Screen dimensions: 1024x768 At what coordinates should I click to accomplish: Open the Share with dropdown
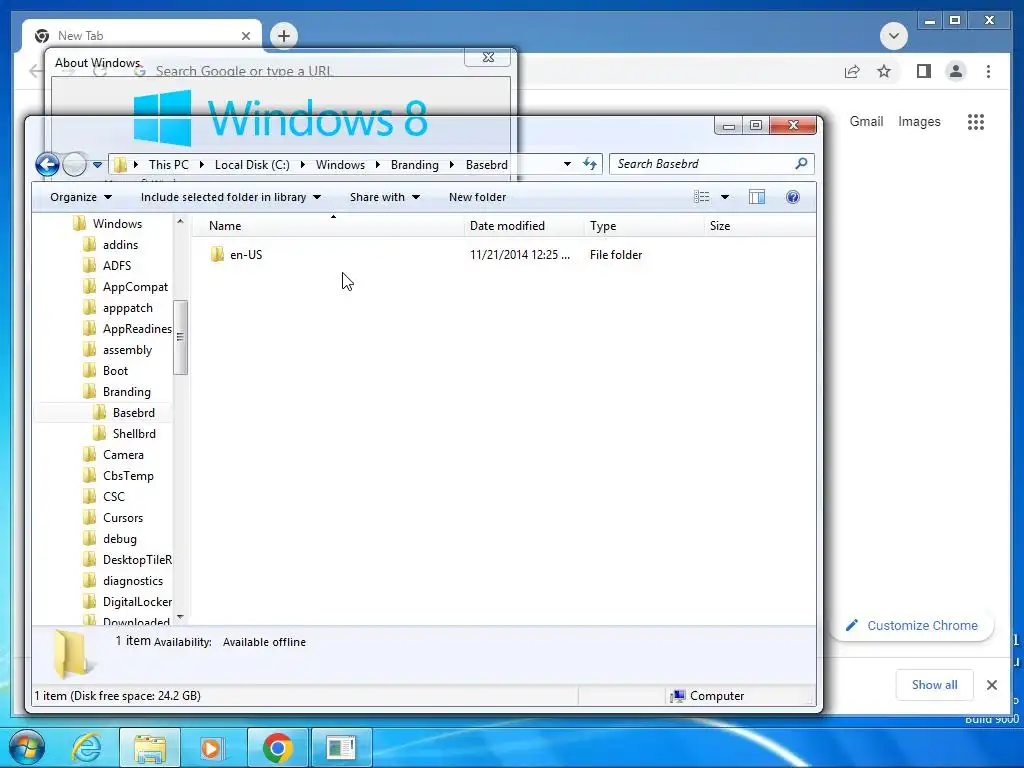point(385,197)
